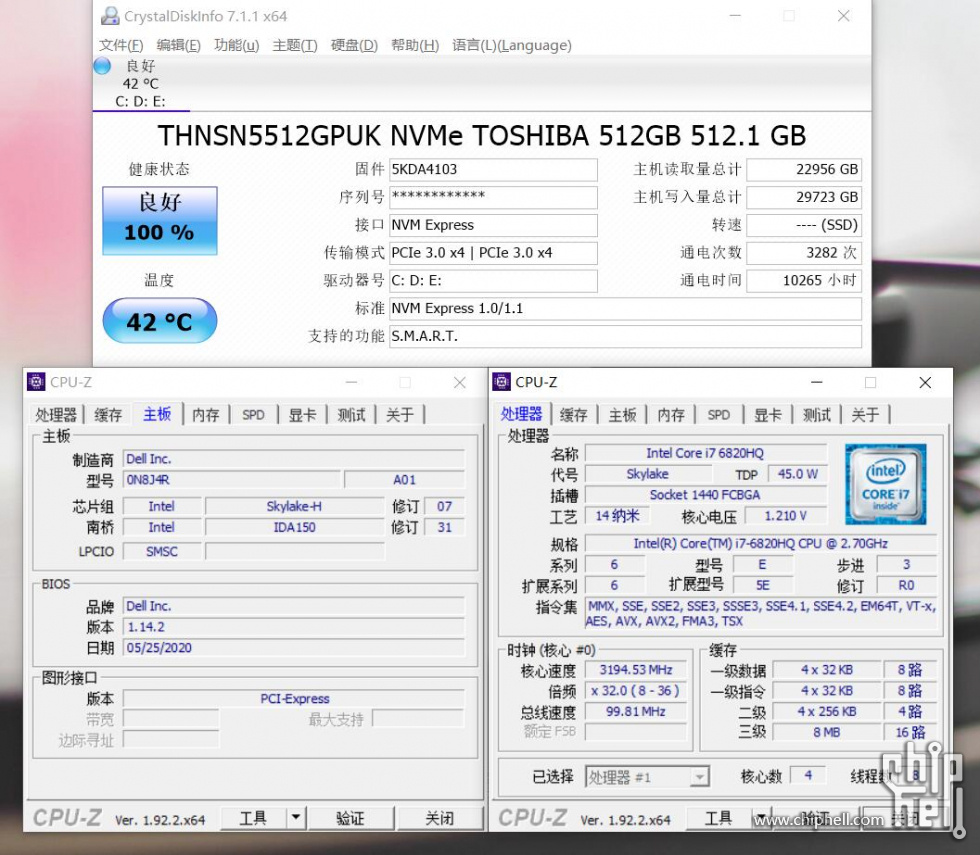
Task: Click TDP value 45.0 W
Action: click(x=798, y=474)
